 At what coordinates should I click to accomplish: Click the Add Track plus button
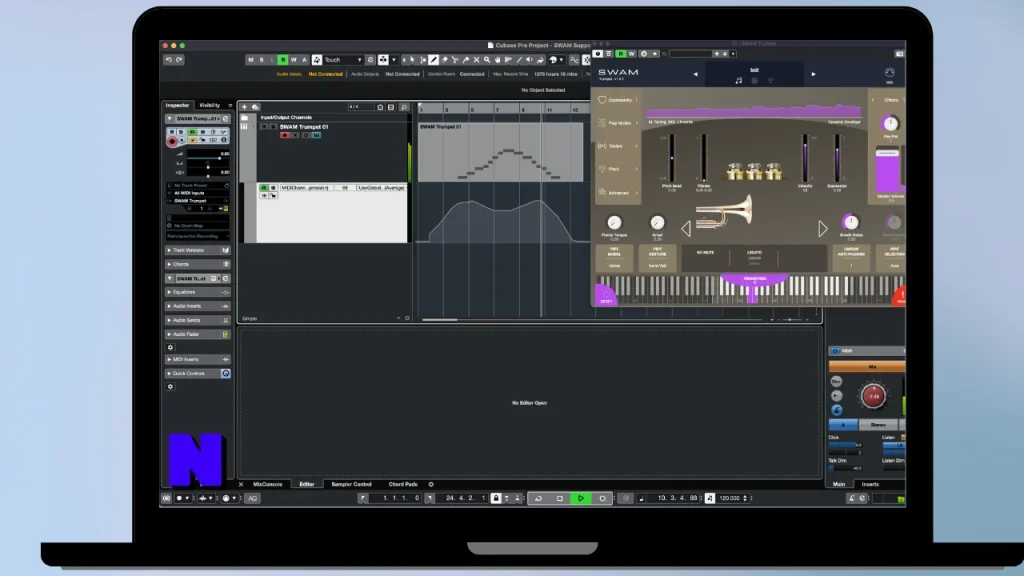[x=244, y=106]
